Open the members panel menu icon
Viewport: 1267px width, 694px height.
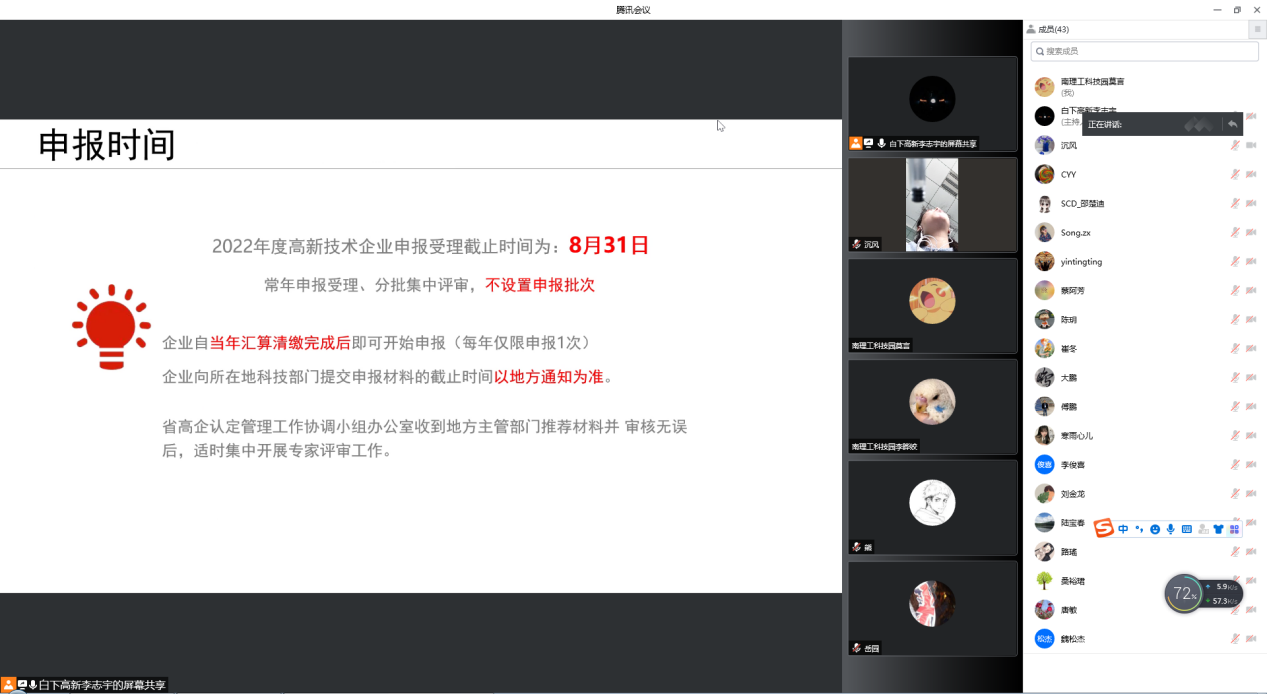point(1257,30)
